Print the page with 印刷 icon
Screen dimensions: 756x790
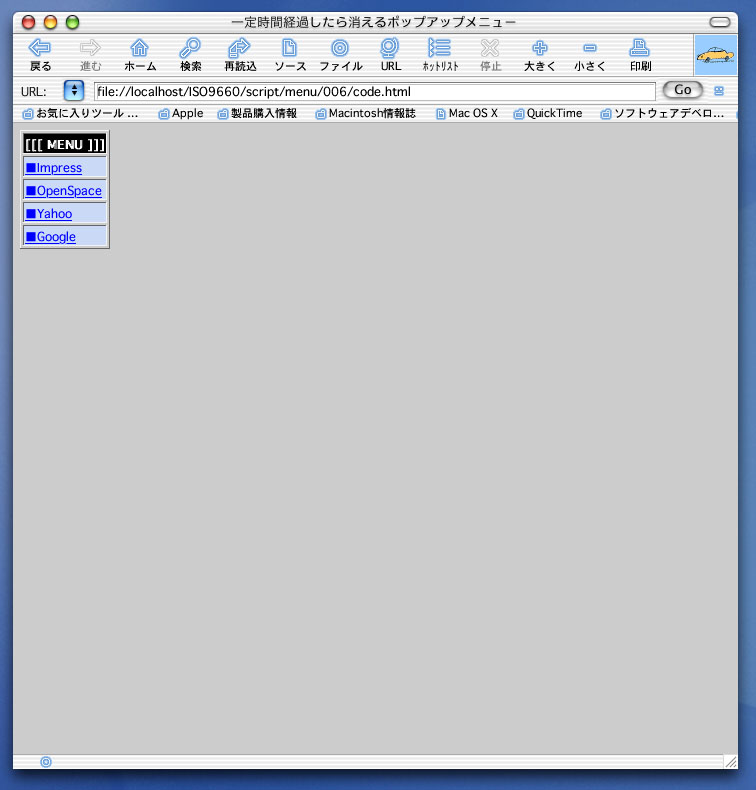640,48
